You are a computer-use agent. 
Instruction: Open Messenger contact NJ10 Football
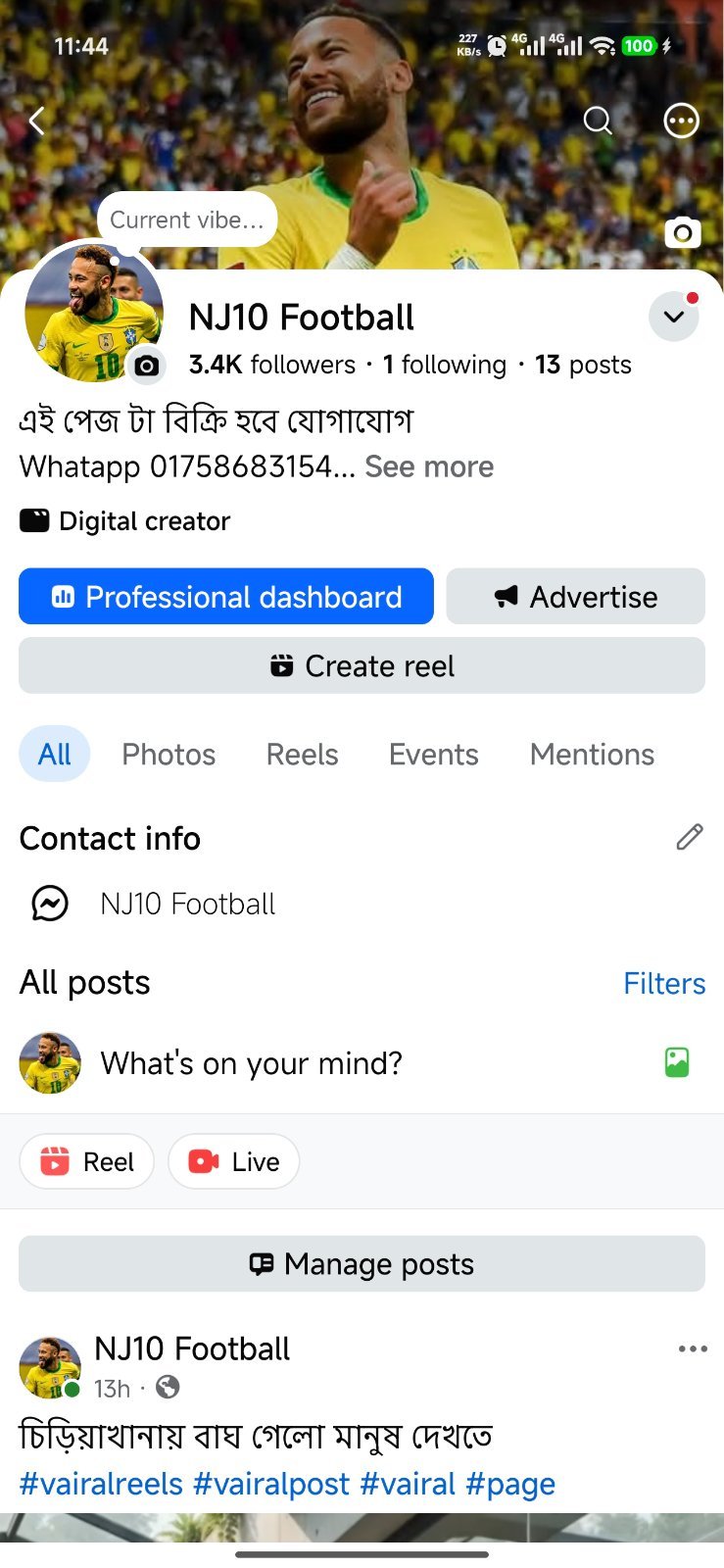click(154, 904)
